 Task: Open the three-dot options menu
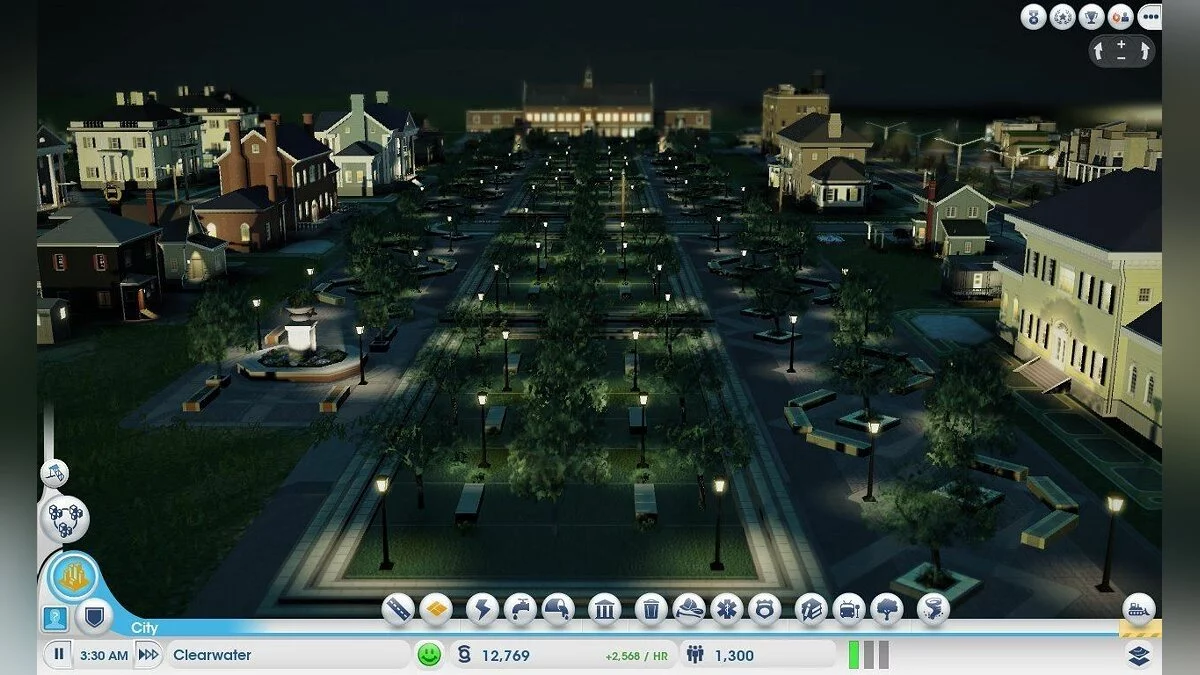click(1149, 16)
